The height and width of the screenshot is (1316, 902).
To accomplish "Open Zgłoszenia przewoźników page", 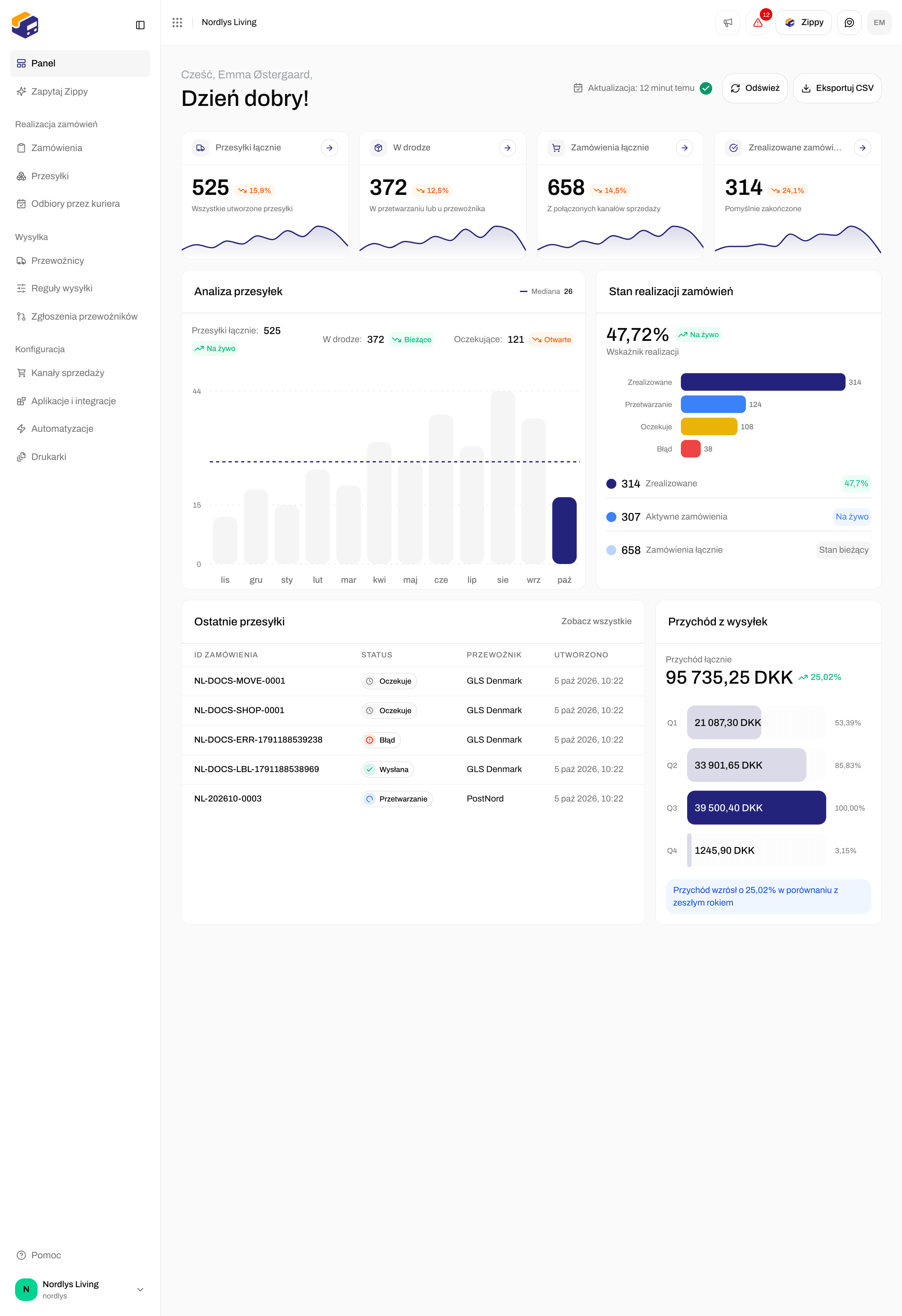I will click(80, 316).
